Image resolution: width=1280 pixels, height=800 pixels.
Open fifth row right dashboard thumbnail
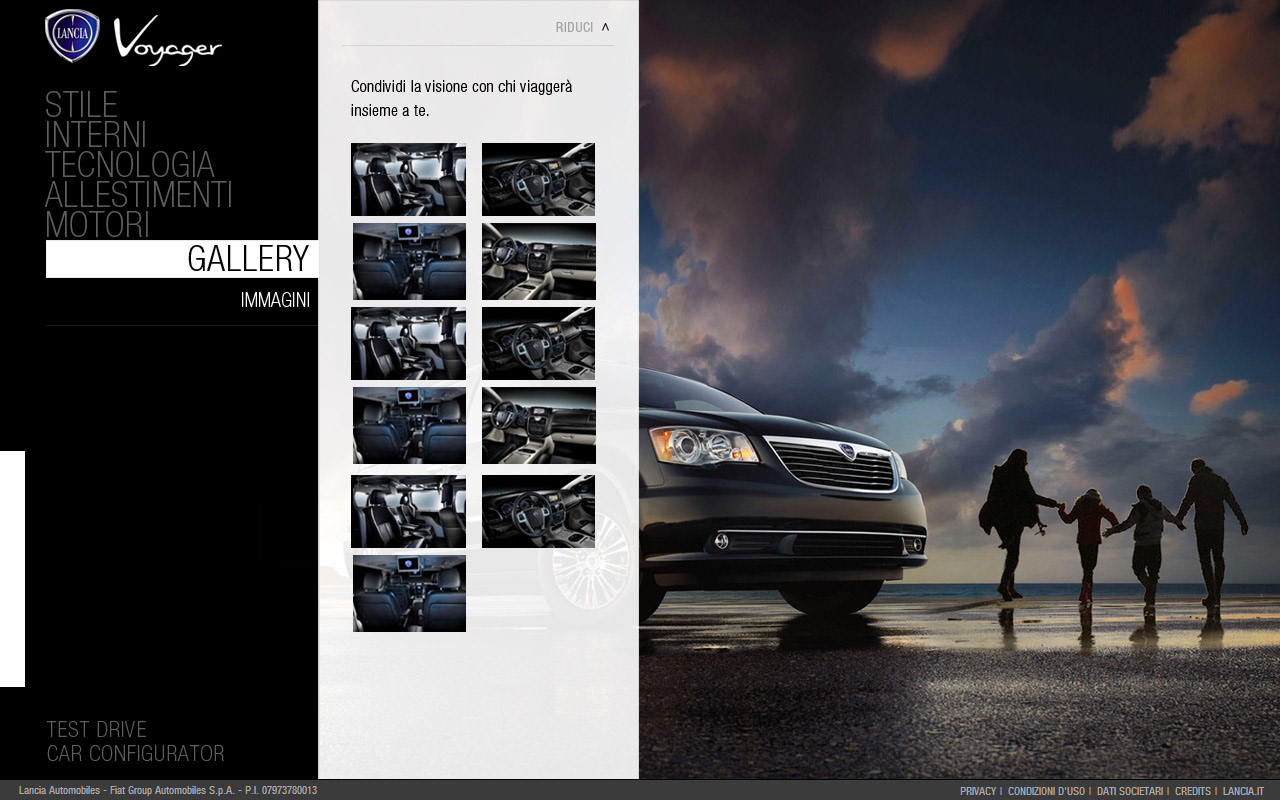(538, 511)
